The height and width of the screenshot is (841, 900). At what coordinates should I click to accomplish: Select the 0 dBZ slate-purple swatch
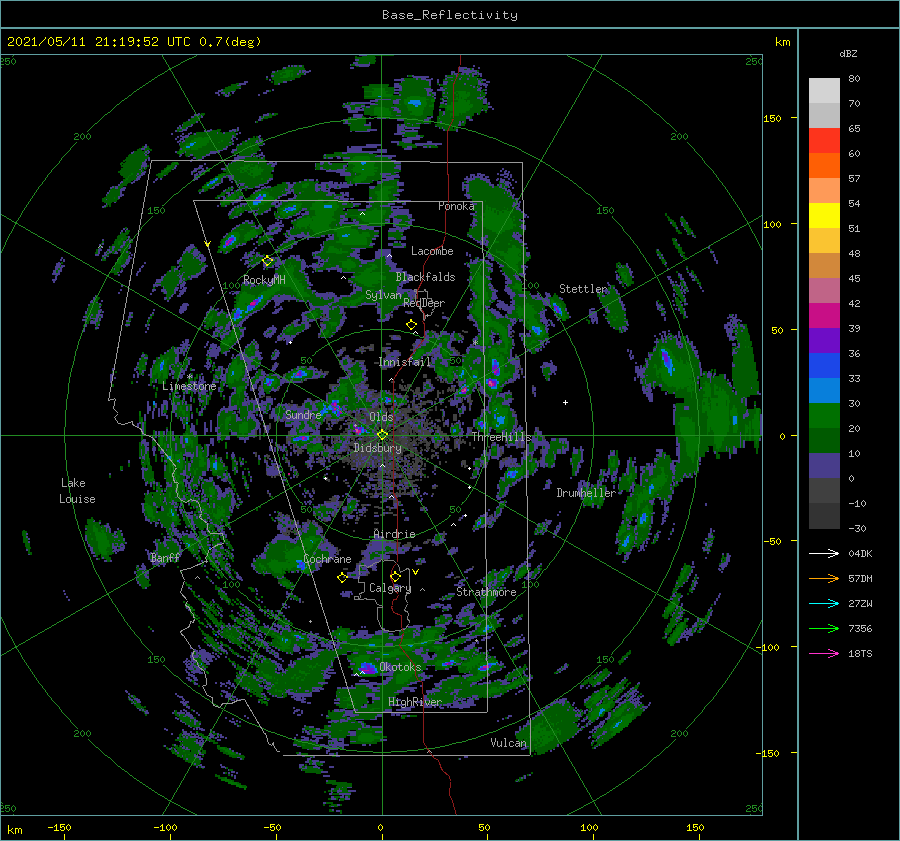(x=824, y=466)
